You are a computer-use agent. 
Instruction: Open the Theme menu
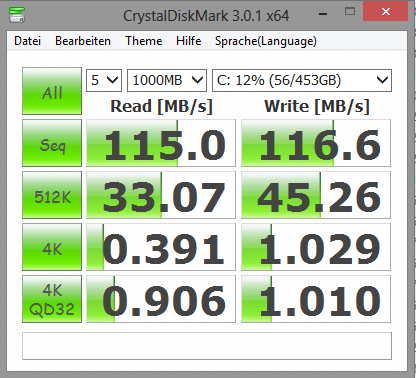click(144, 41)
